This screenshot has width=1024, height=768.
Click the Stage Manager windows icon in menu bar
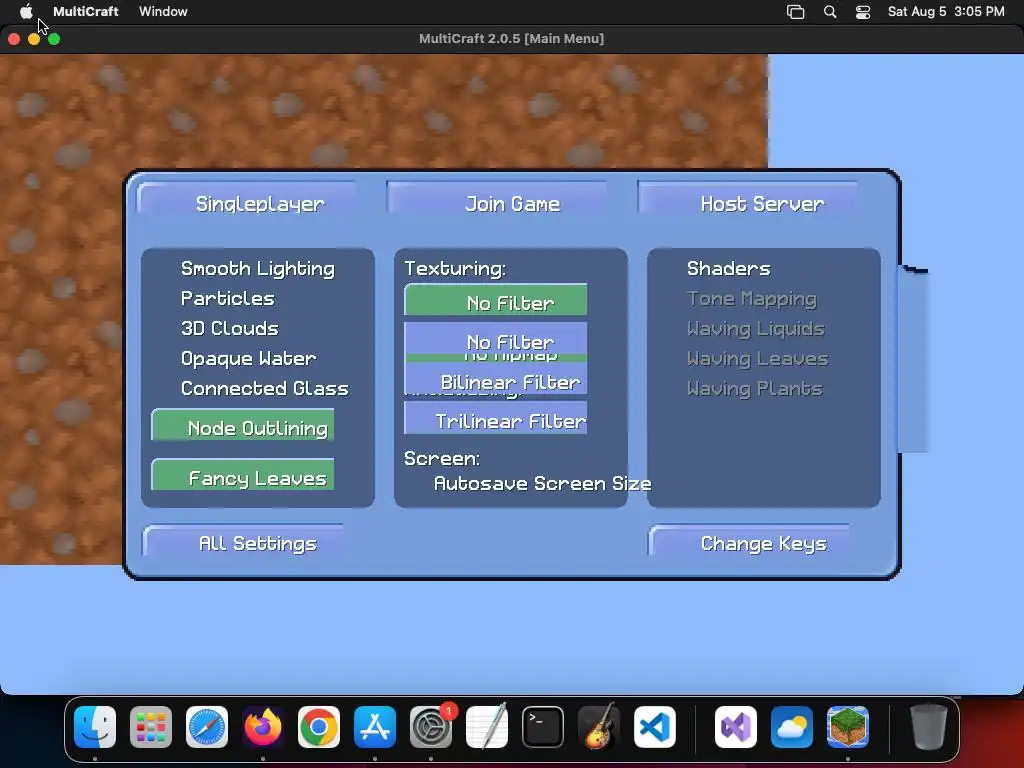tap(795, 11)
